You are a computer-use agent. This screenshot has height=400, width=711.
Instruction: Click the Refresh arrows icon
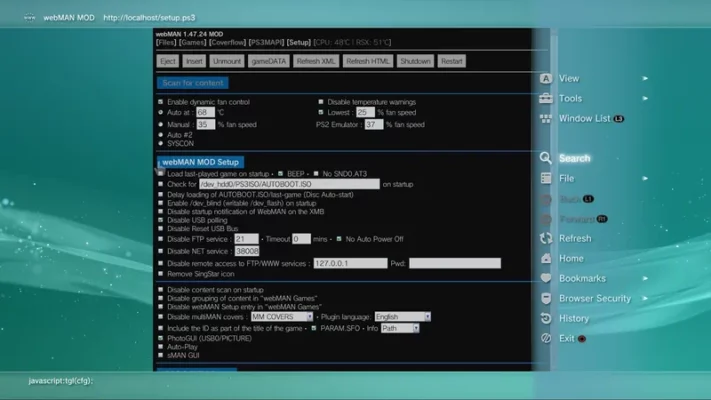tap(546, 238)
